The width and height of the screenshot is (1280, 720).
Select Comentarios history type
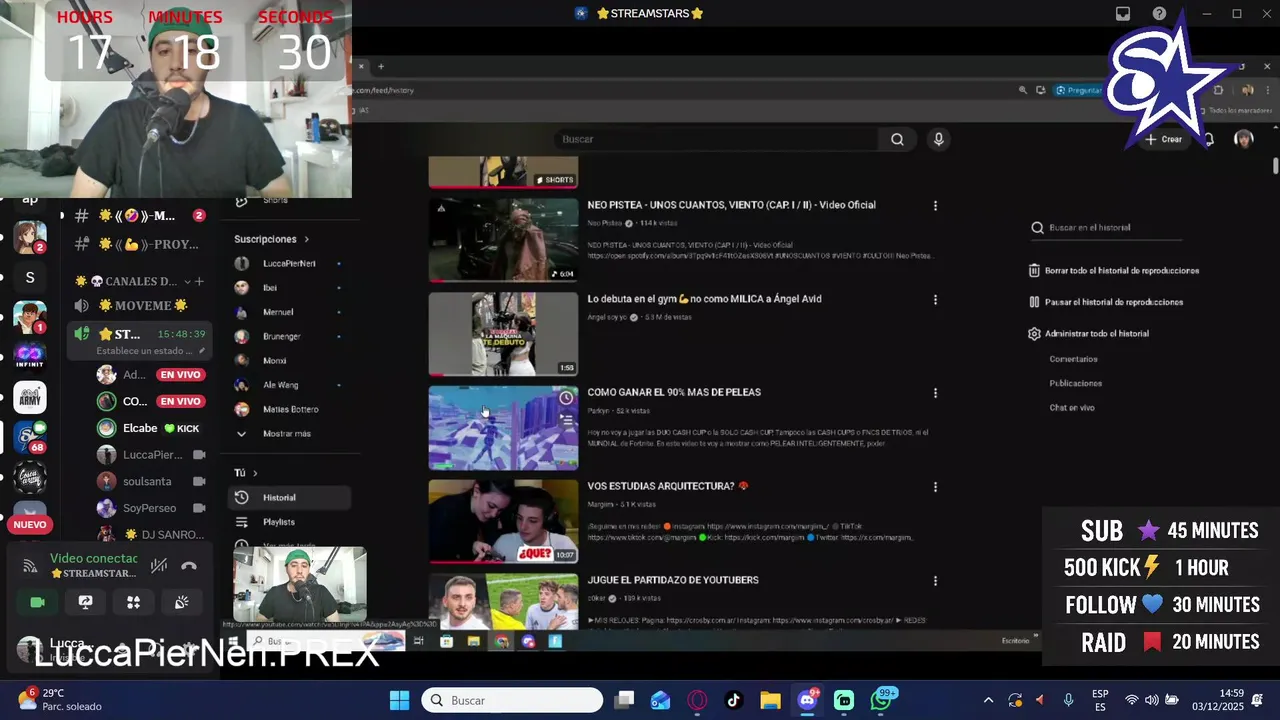[x=1073, y=359]
